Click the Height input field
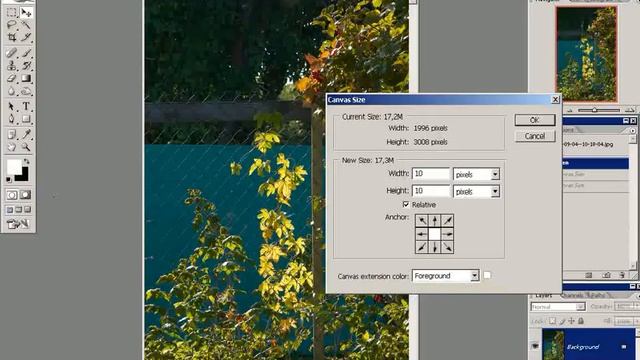Image resolution: width=640 pixels, height=360 pixels. pos(431,191)
